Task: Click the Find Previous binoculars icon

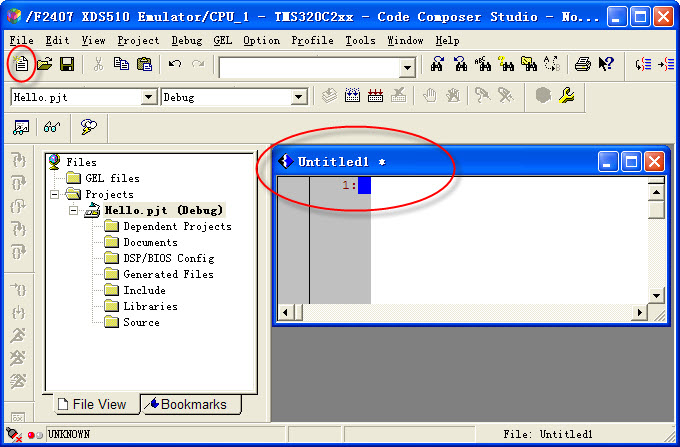Action: [460, 64]
